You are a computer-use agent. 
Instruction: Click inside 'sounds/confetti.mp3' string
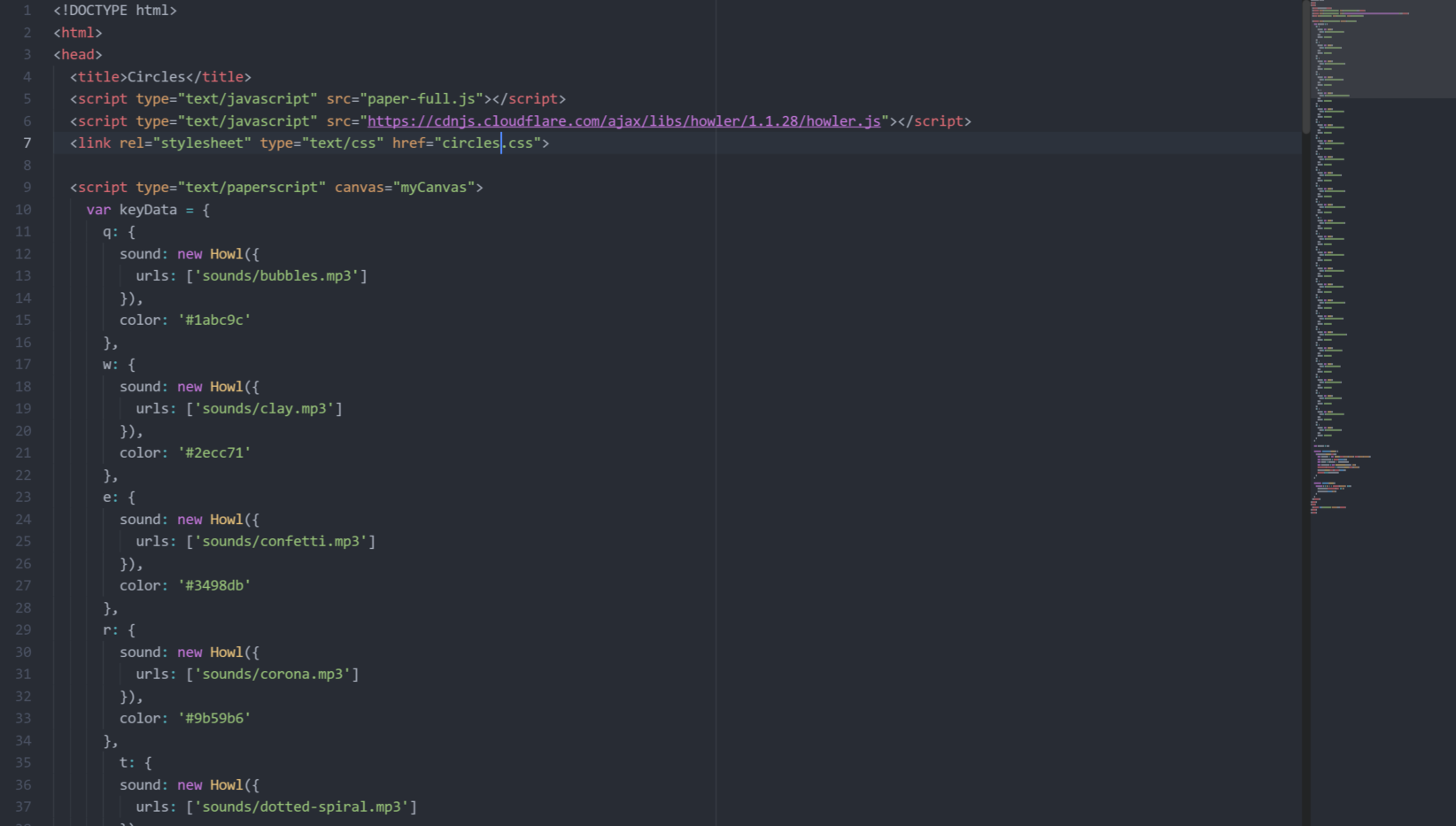tap(281, 542)
